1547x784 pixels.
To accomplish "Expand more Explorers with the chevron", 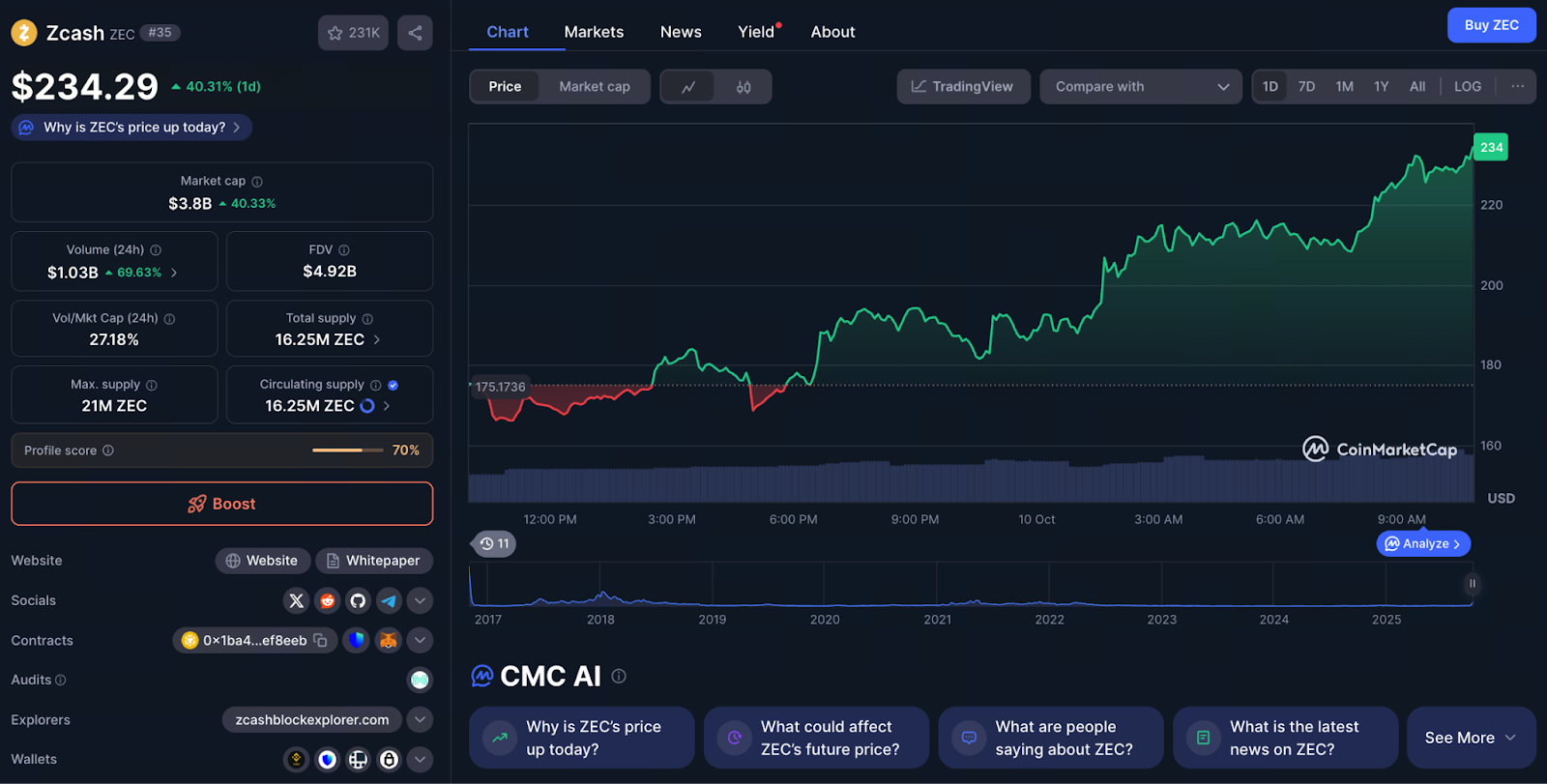I will click(x=420, y=720).
